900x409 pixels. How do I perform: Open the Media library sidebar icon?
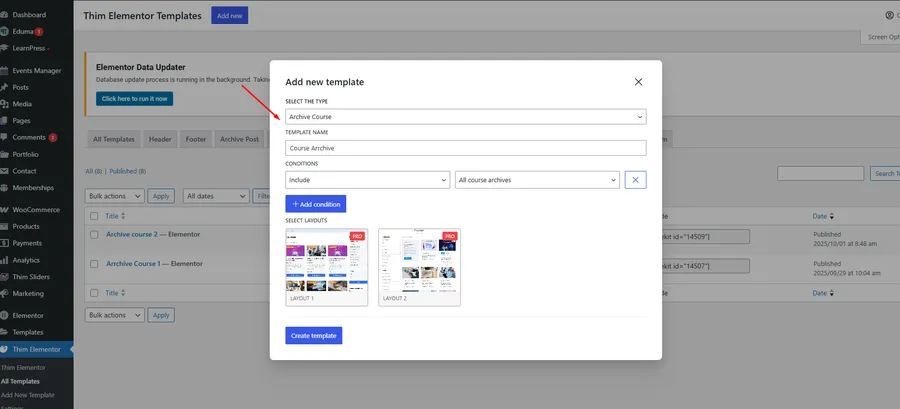click(6, 104)
